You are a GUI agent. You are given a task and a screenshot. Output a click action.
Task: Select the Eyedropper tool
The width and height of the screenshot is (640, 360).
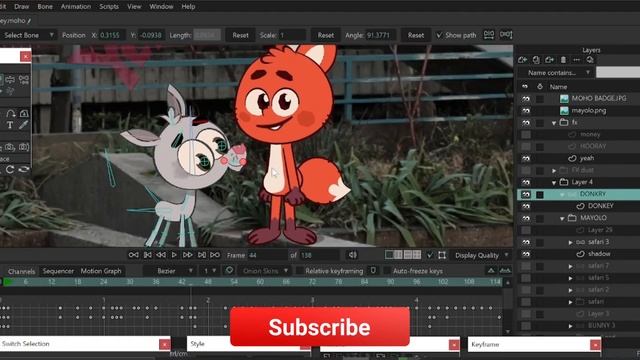(23, 125)
